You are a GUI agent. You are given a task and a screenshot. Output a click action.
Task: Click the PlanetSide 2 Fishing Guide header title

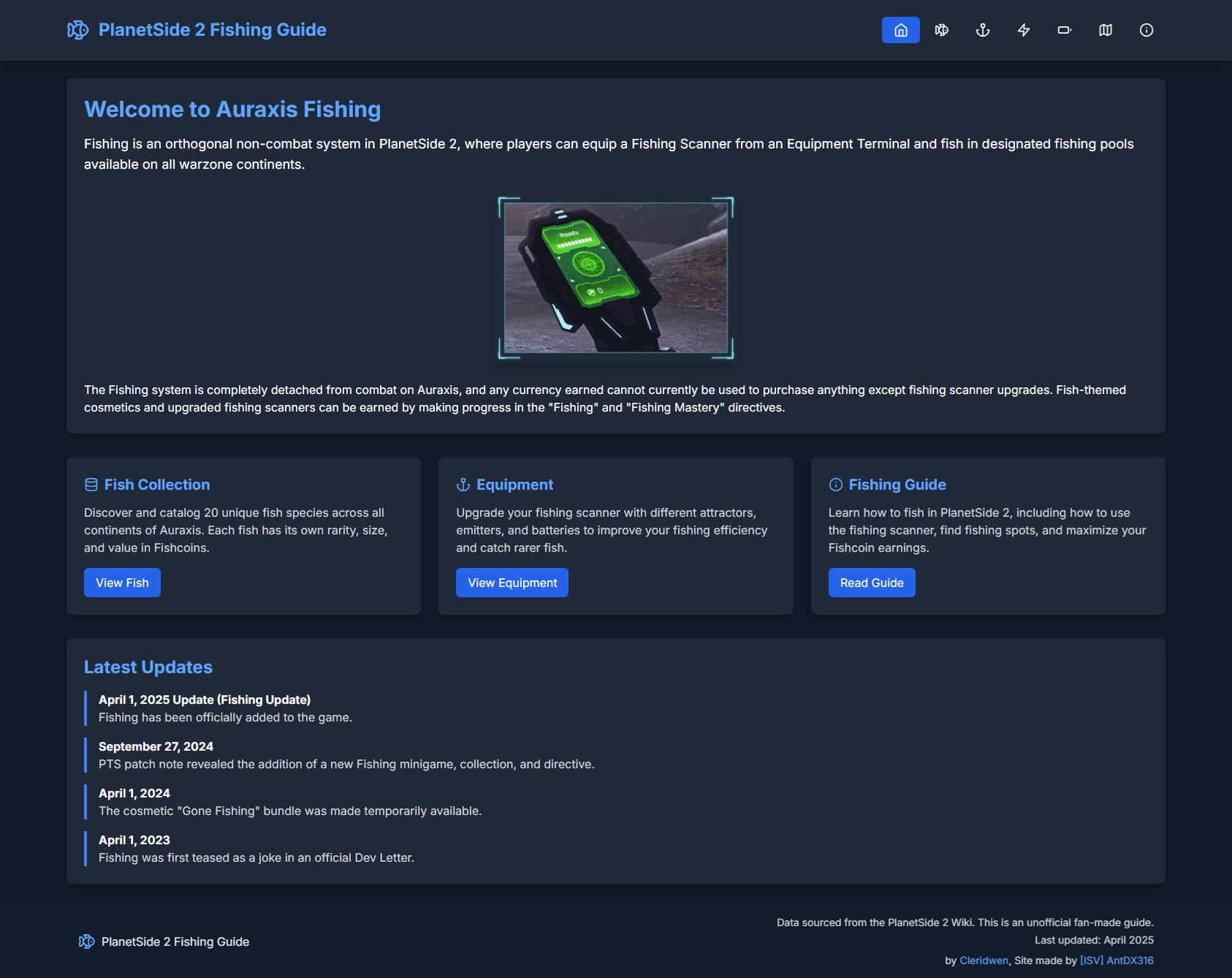pyautogui.click(x=212, y=29)
